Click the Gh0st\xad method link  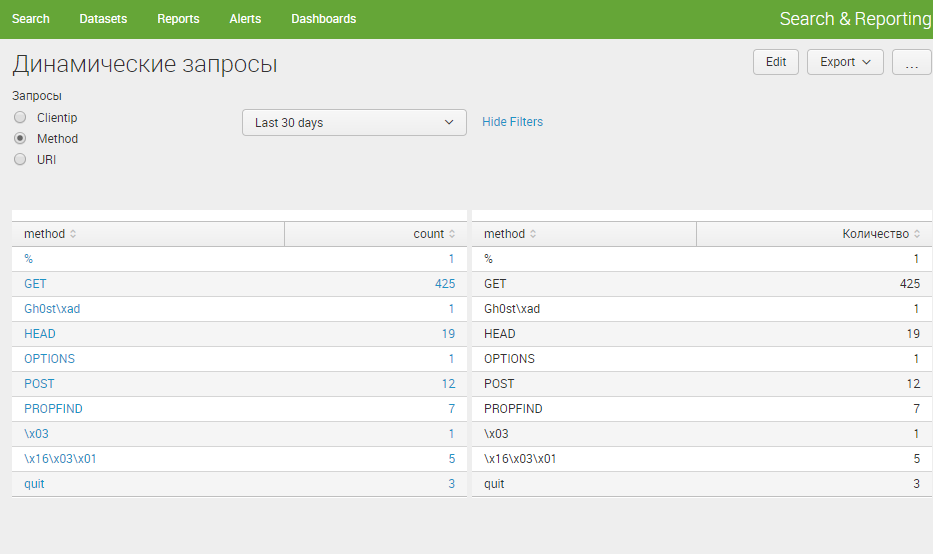(52, 309)
